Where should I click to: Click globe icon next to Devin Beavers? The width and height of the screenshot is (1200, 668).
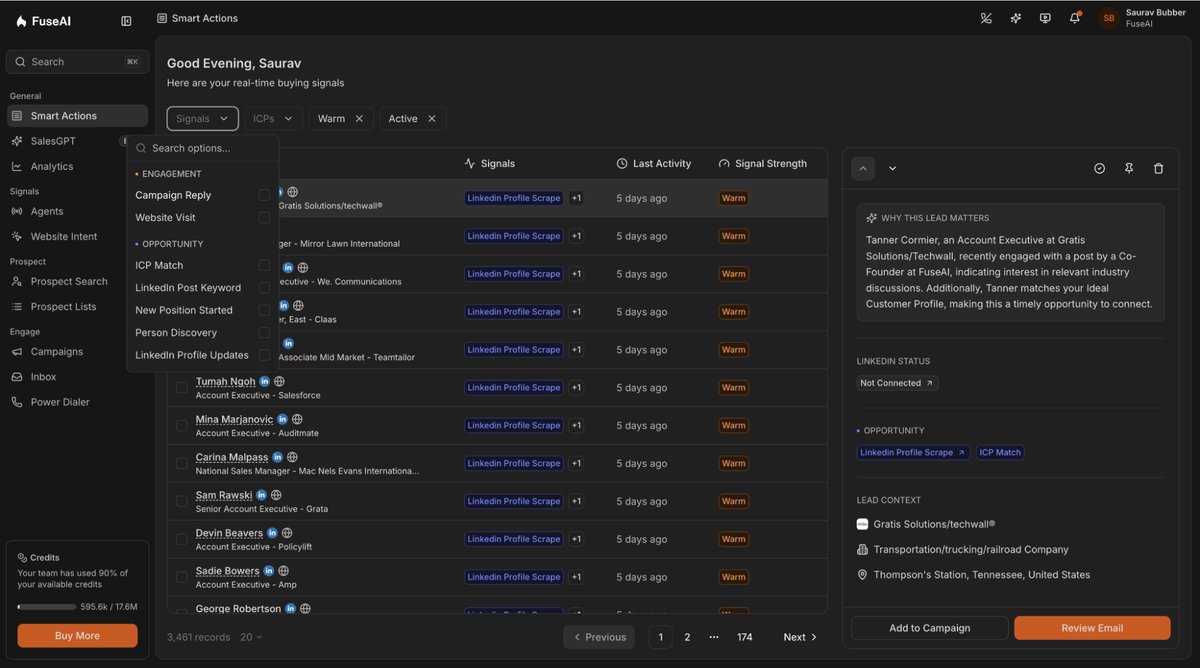[x=287, y=533]
